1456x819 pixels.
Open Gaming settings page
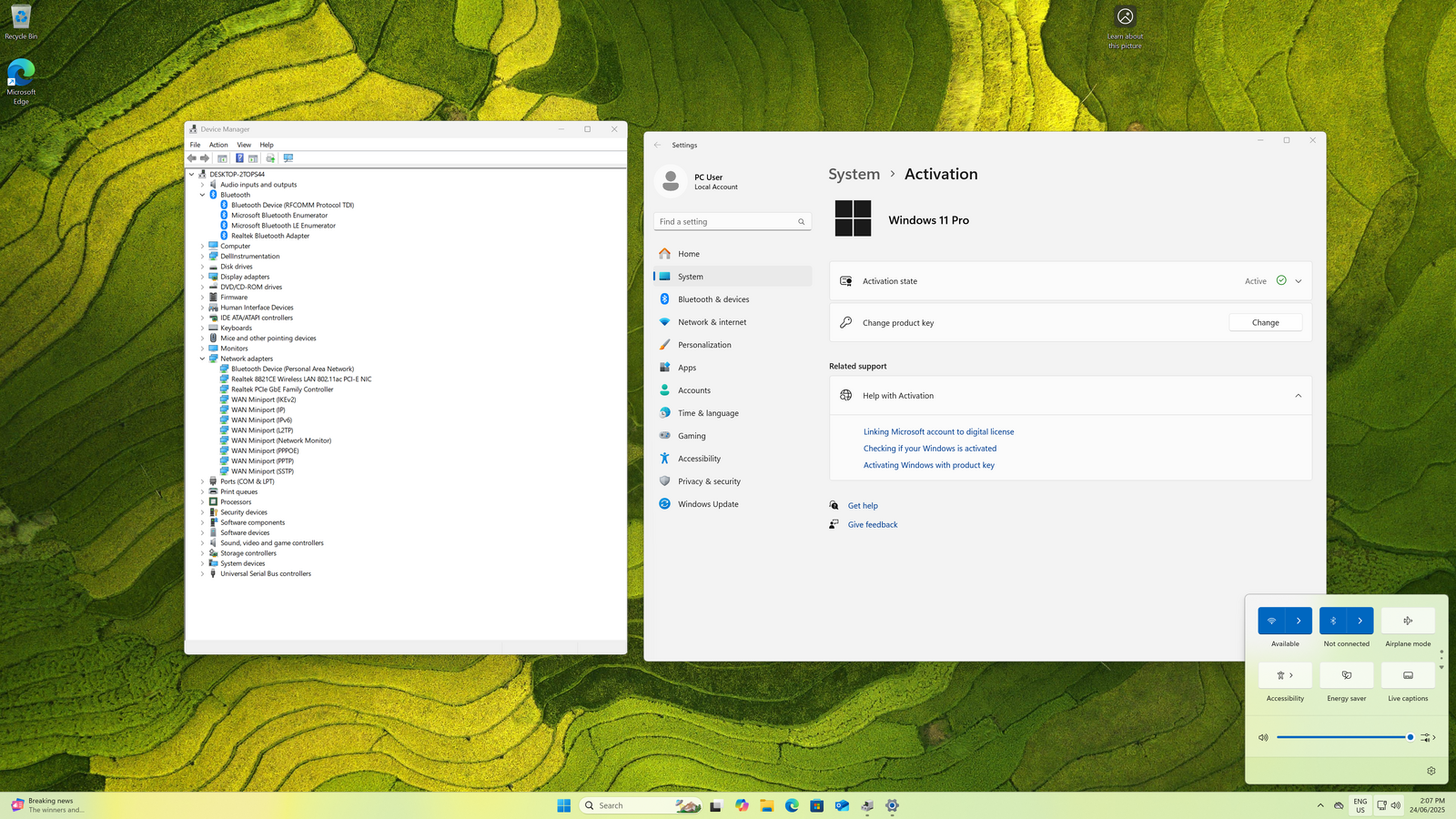pos(733,436)
